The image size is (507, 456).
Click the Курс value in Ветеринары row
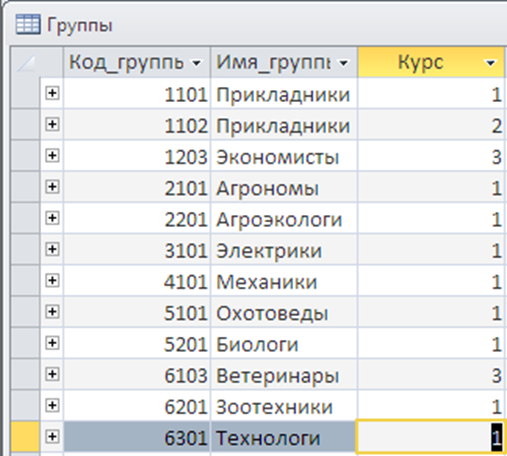(x=431, y=374)
